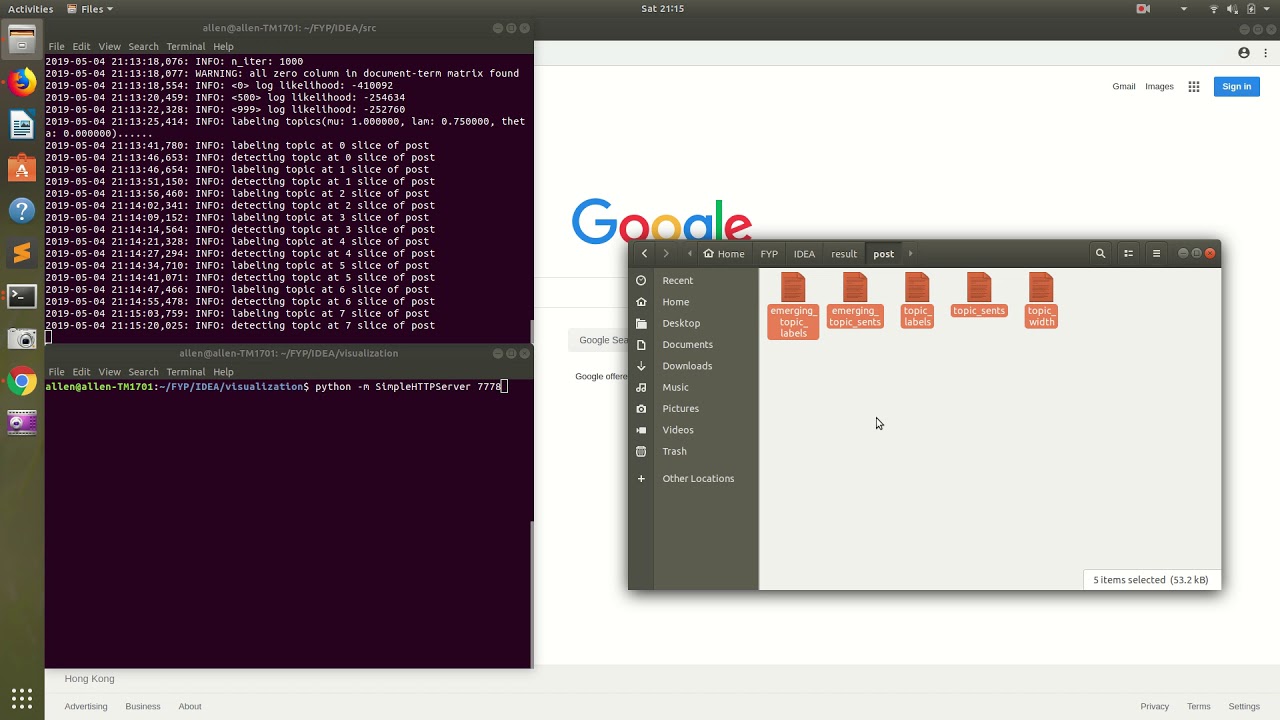This screenshot has height=720, width=1280.
Task: Go to the result folder breadcrumb
Action: click(844, 254)
